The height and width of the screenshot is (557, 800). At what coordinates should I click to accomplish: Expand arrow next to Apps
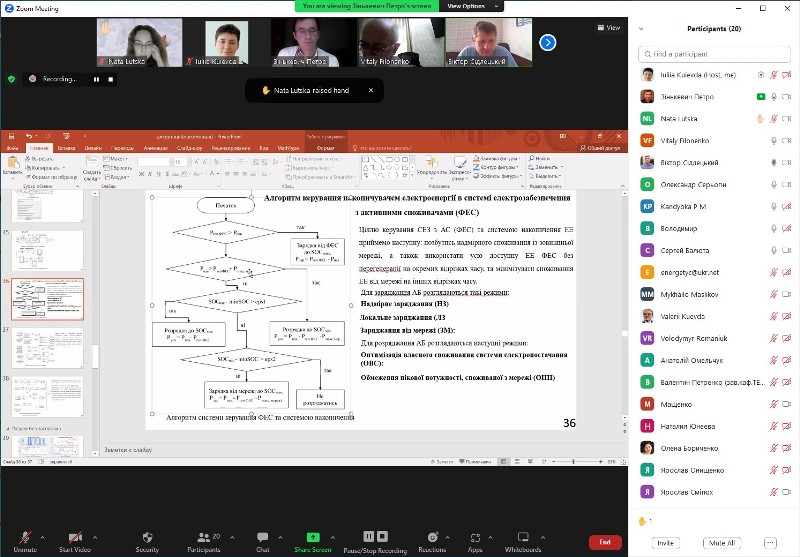pyautogui.click(x=490, y=537)
